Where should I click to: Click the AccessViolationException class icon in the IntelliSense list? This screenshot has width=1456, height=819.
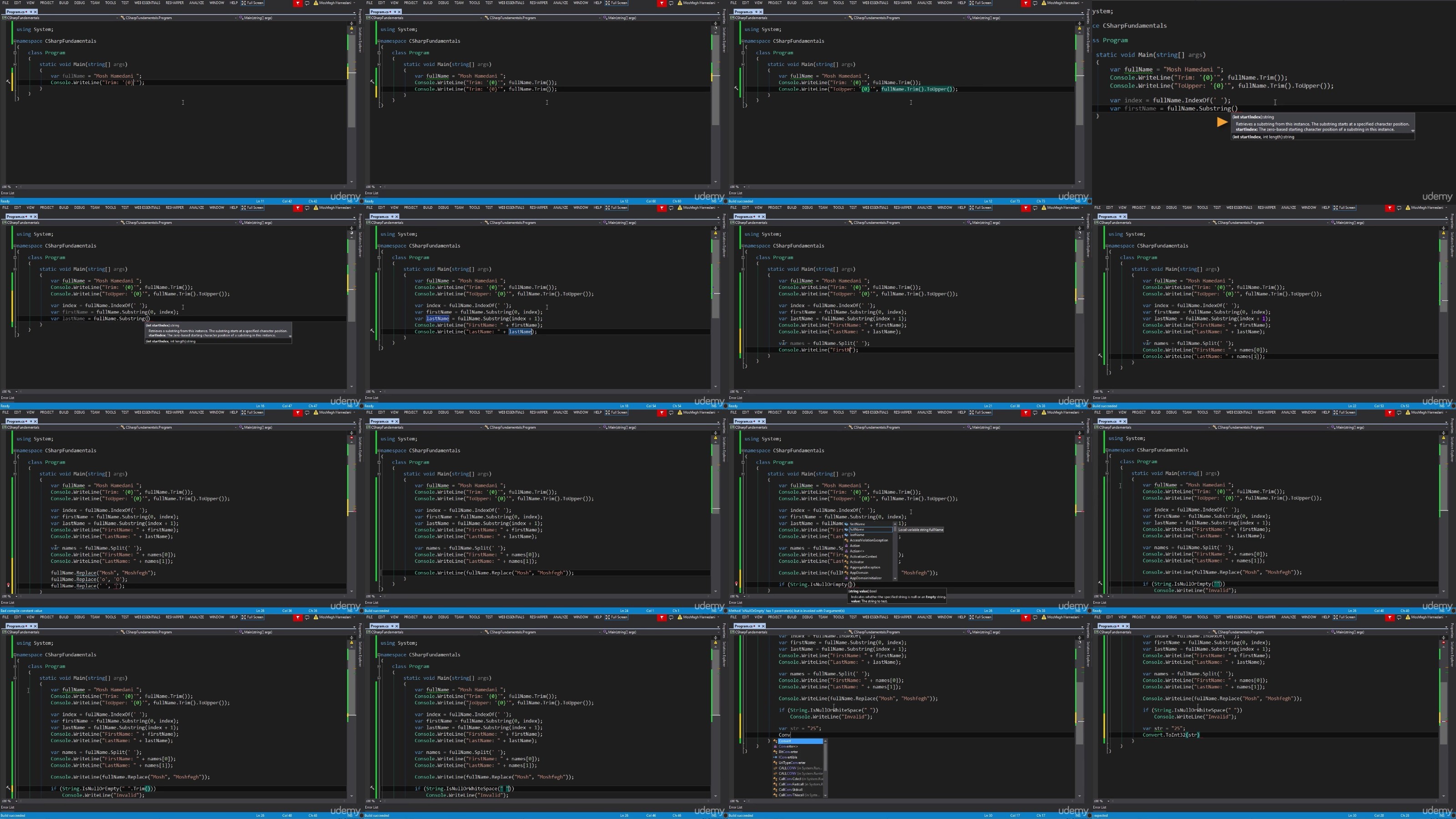click(847, 541)
